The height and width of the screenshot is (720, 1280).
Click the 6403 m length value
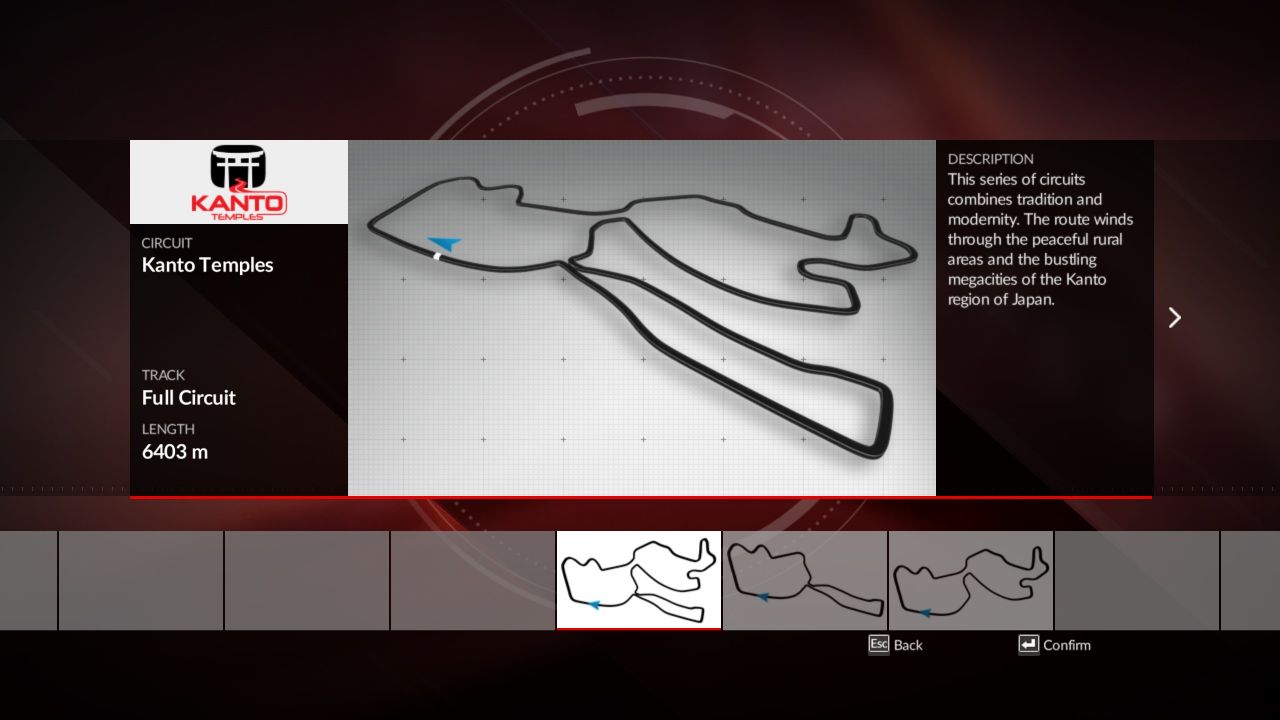point(175,452)
